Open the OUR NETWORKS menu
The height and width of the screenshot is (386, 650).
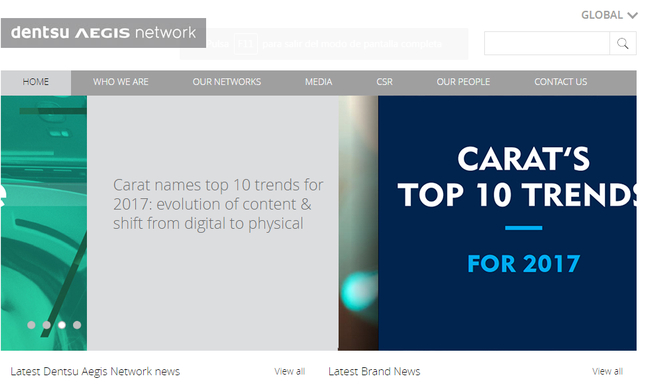point(227,82)
